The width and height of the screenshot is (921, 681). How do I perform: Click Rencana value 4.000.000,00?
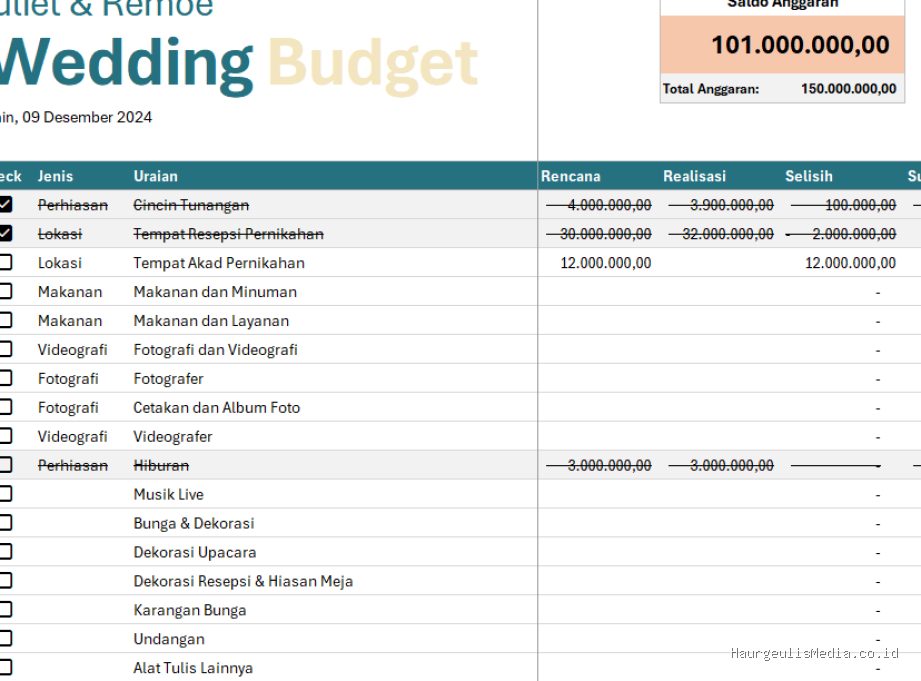point(609,205)
